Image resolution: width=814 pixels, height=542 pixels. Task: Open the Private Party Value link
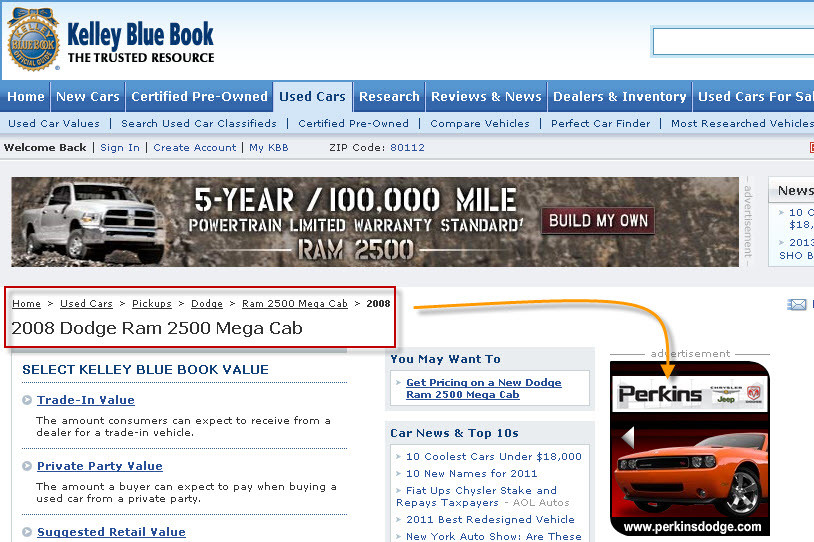pyautogui.click(x=100, y=466)
